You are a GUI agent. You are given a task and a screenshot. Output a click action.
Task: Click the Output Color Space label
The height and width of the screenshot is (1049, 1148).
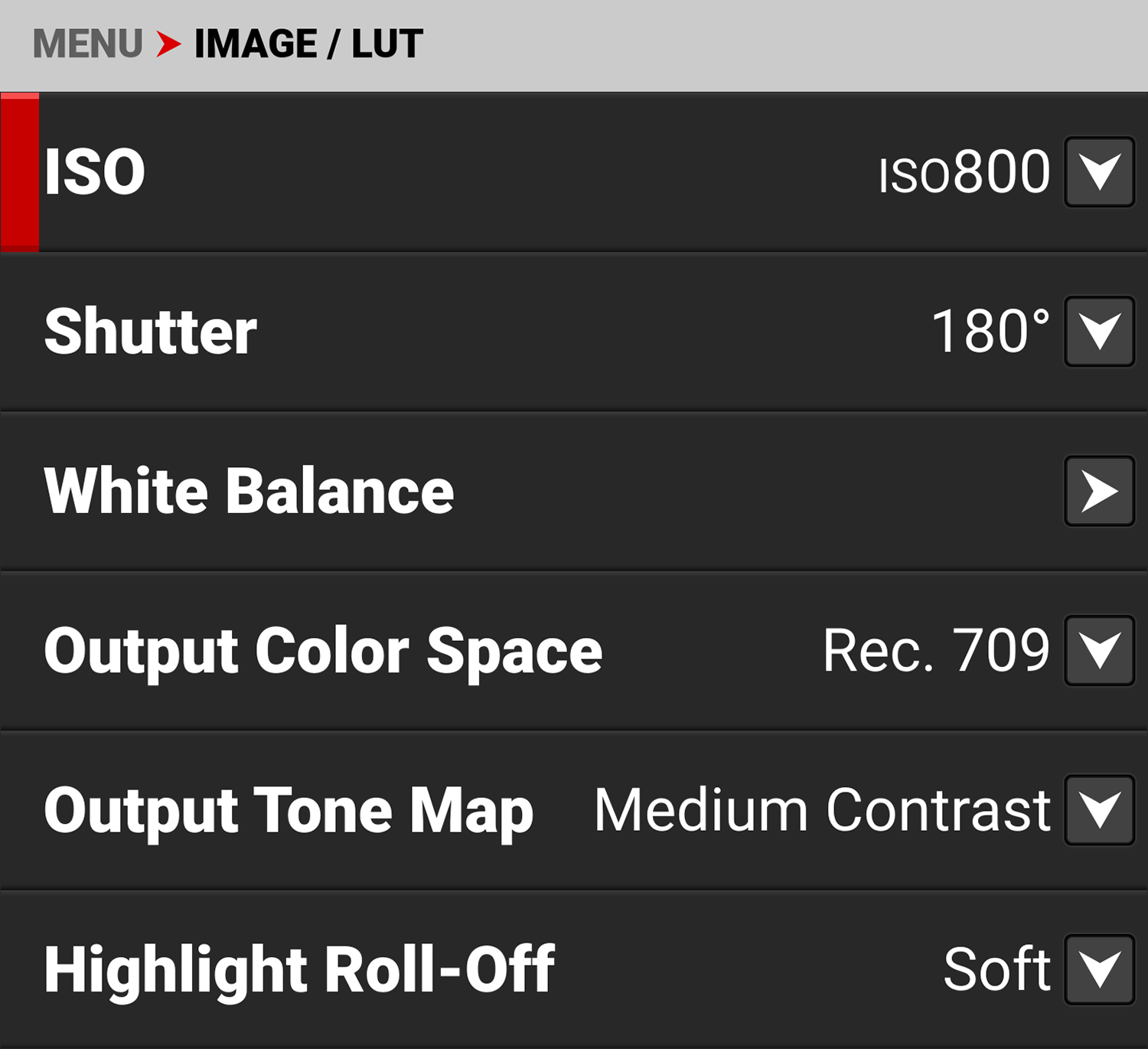coord(322,650)
